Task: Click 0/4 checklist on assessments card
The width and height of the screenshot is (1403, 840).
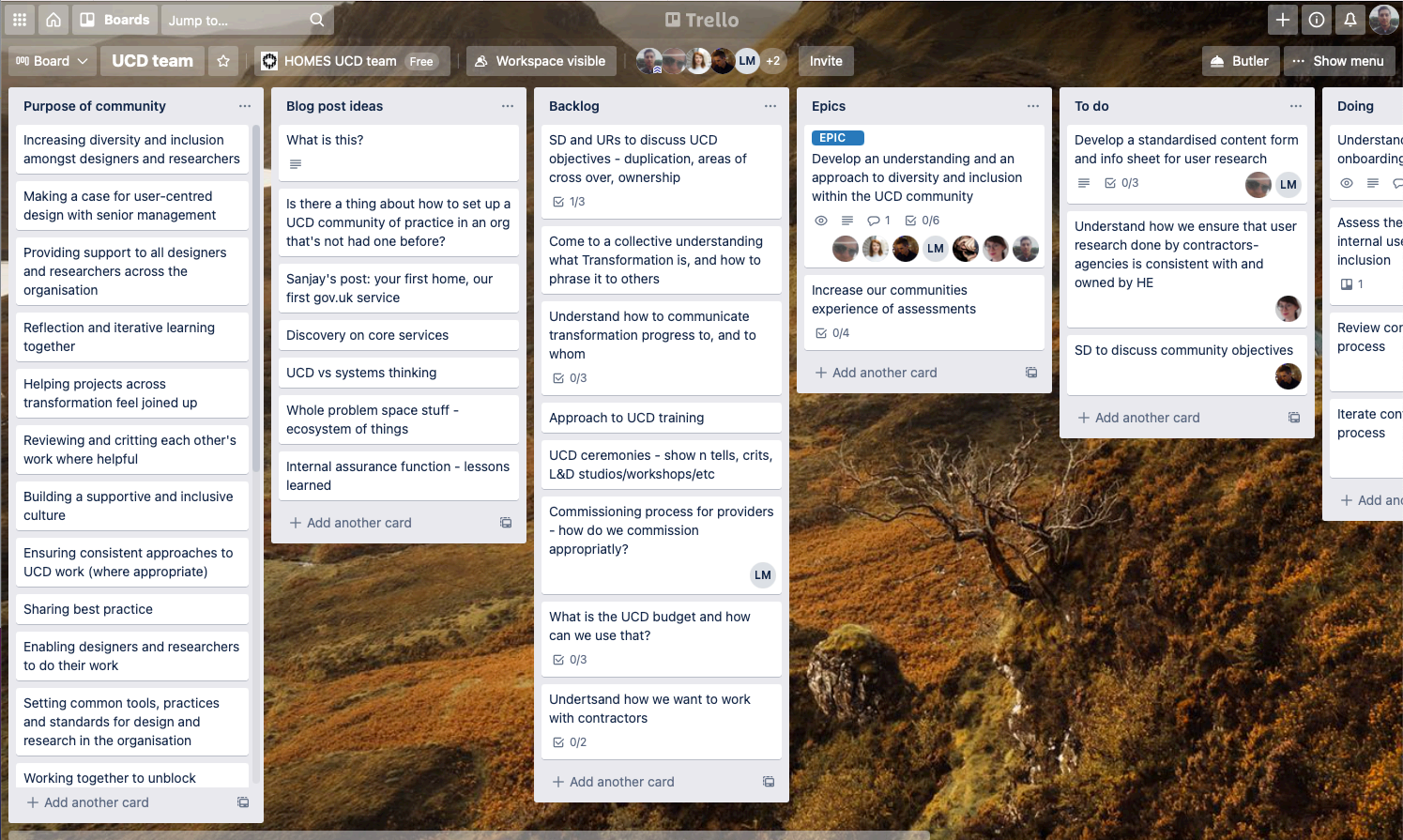Action: 832,333
